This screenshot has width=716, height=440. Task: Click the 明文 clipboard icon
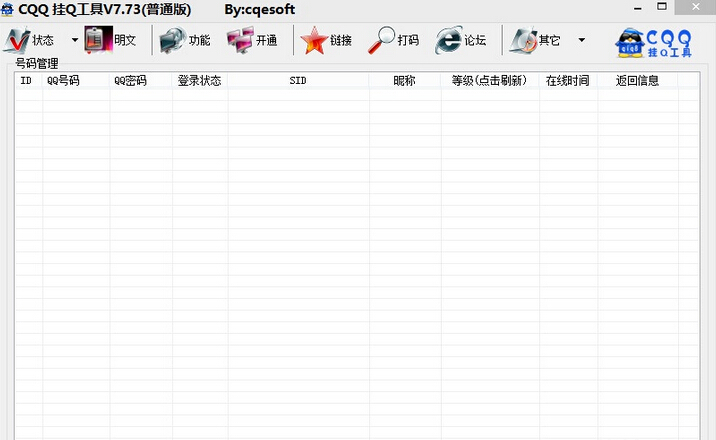[x=98, y=40]
